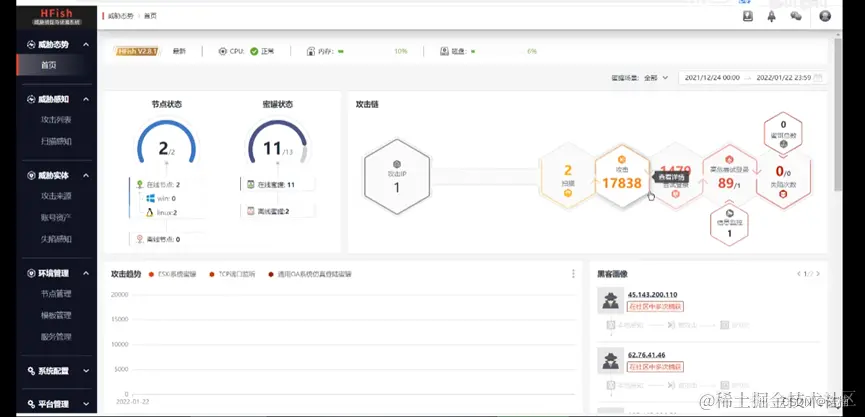Click the 失陷次数 0/0 hexagon
The image size is (865, 417).
pos(783,177)
